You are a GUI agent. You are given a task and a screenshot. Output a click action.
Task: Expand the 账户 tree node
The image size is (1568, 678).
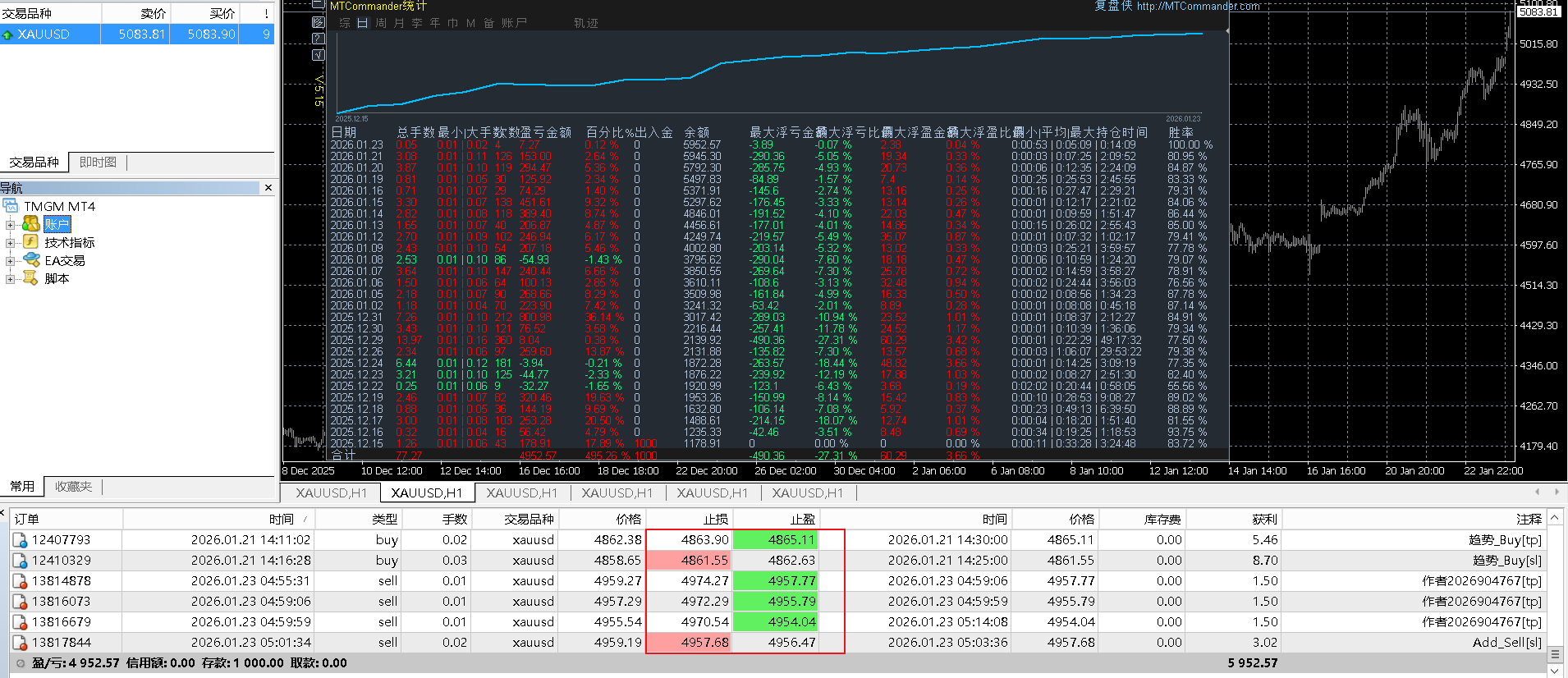(10, 224)
